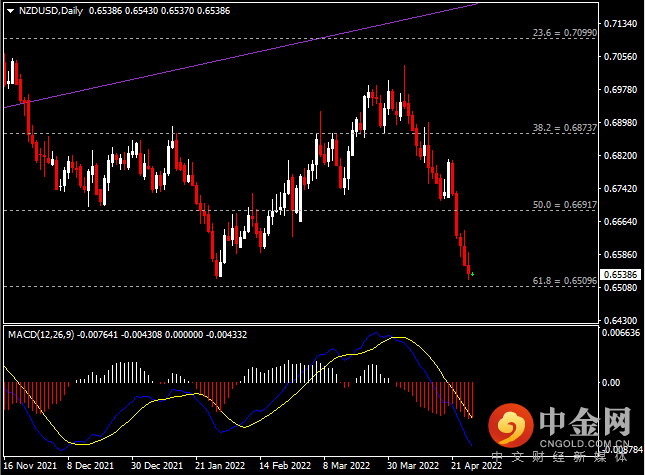
Task: Click the 30 Mar 2022 date marker
Action: [413, 466]
